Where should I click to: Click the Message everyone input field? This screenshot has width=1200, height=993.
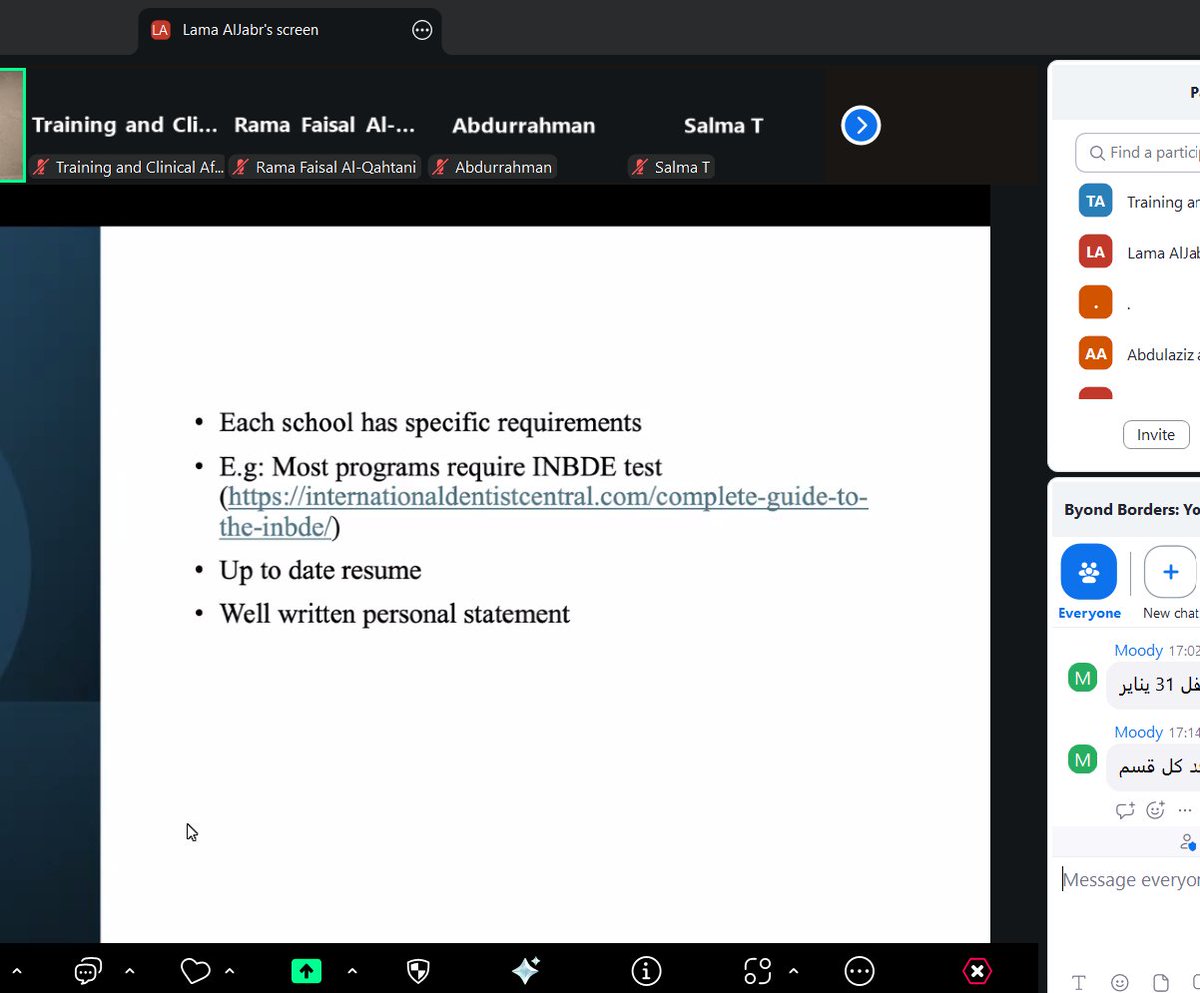pos(1130,880)
